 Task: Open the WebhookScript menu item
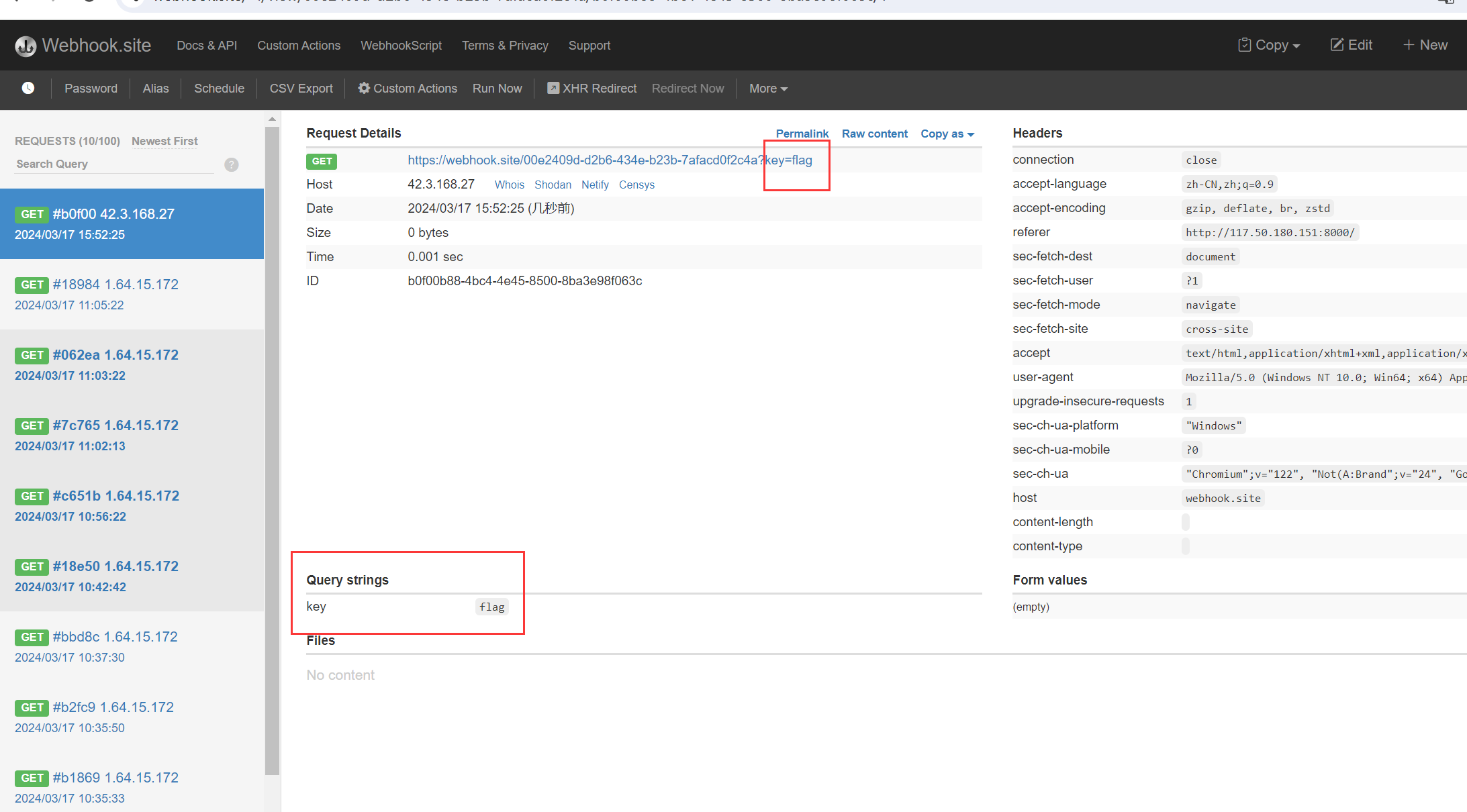pos(401,46)
